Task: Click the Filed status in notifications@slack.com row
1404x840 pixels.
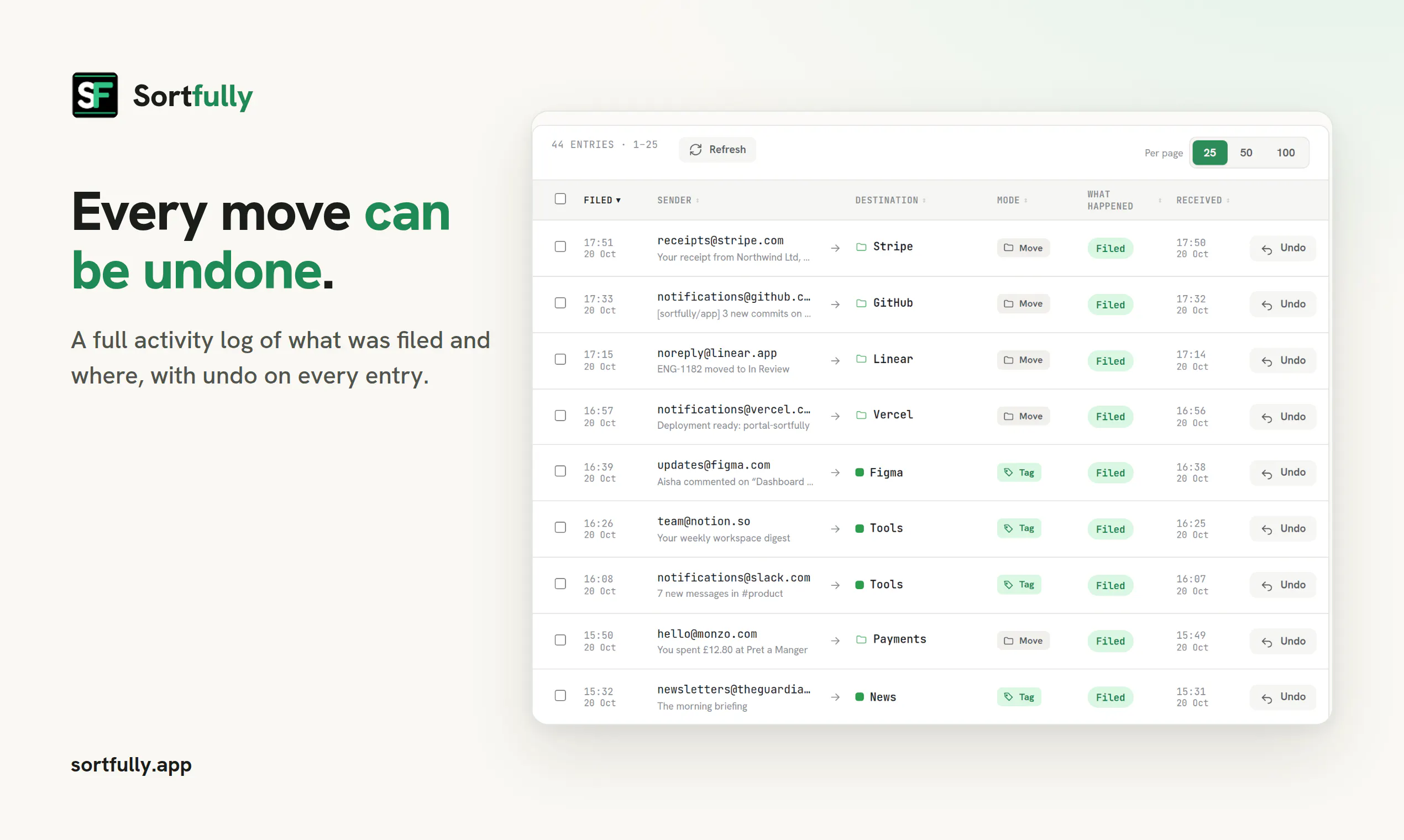Action: pyautogui.click(x=1109, y=585)
